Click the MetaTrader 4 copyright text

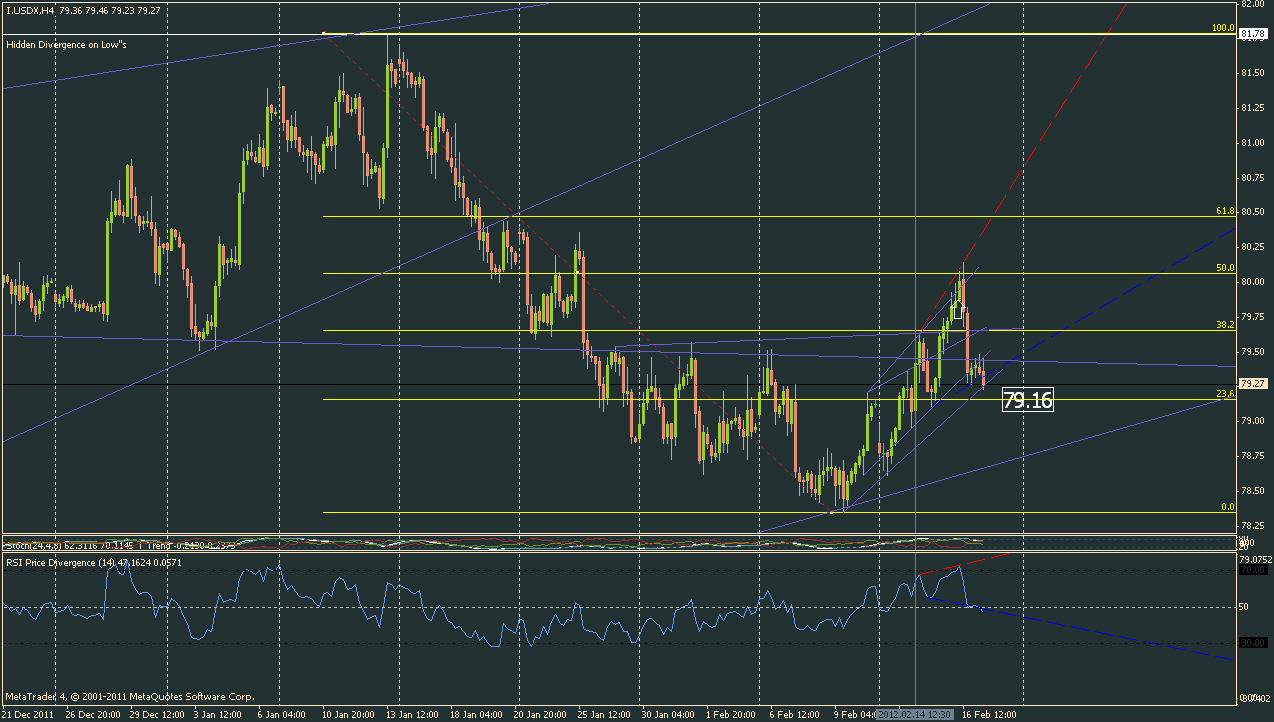tap(129, 696)
